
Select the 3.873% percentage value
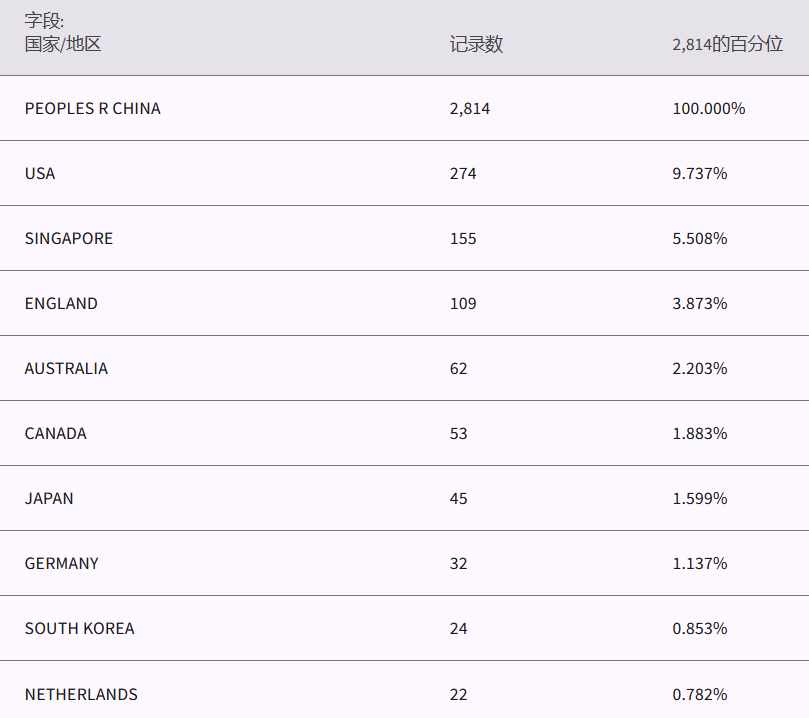tap(699, 303)
